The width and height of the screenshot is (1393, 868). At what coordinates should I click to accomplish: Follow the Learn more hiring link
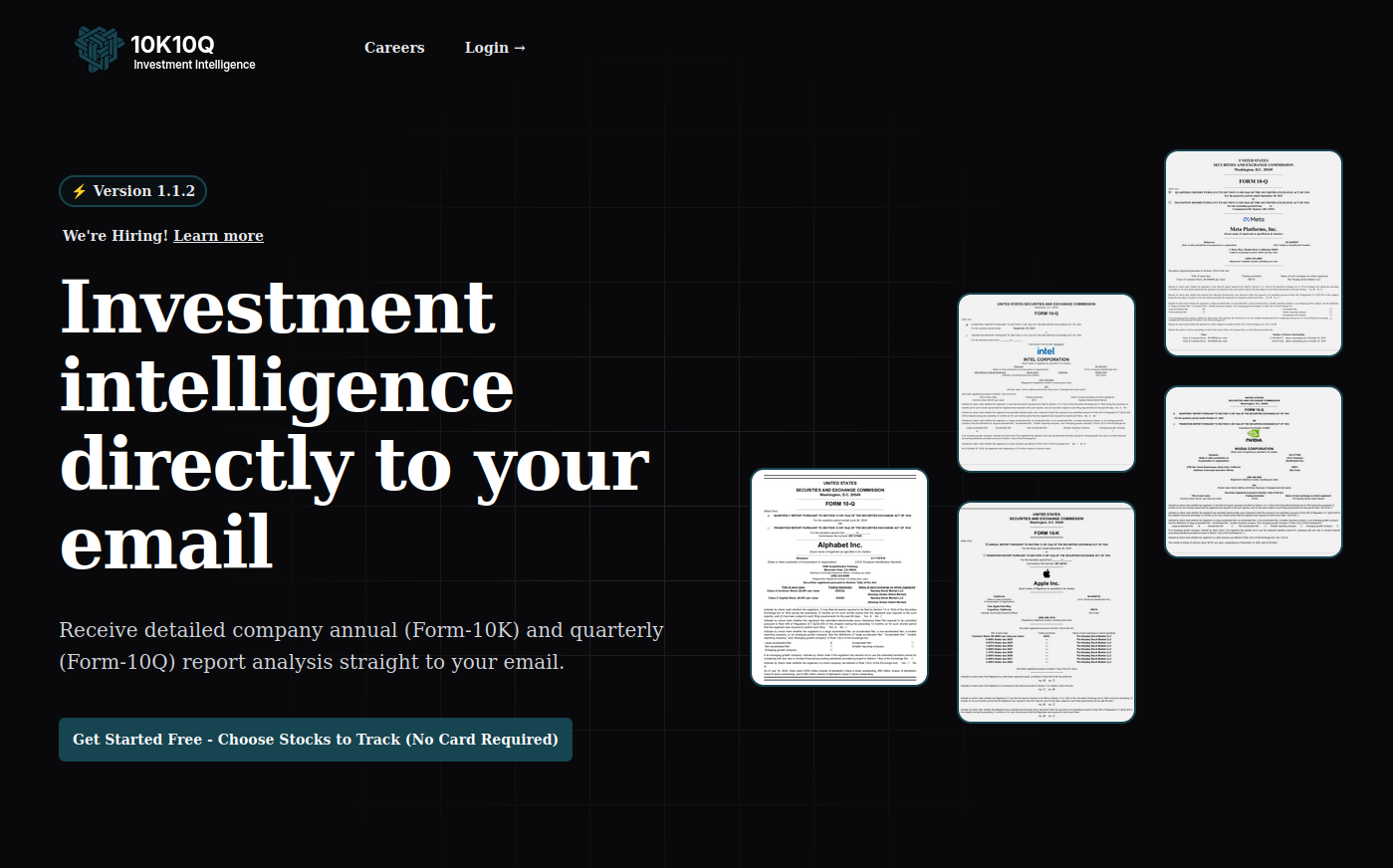pos(218,236)
